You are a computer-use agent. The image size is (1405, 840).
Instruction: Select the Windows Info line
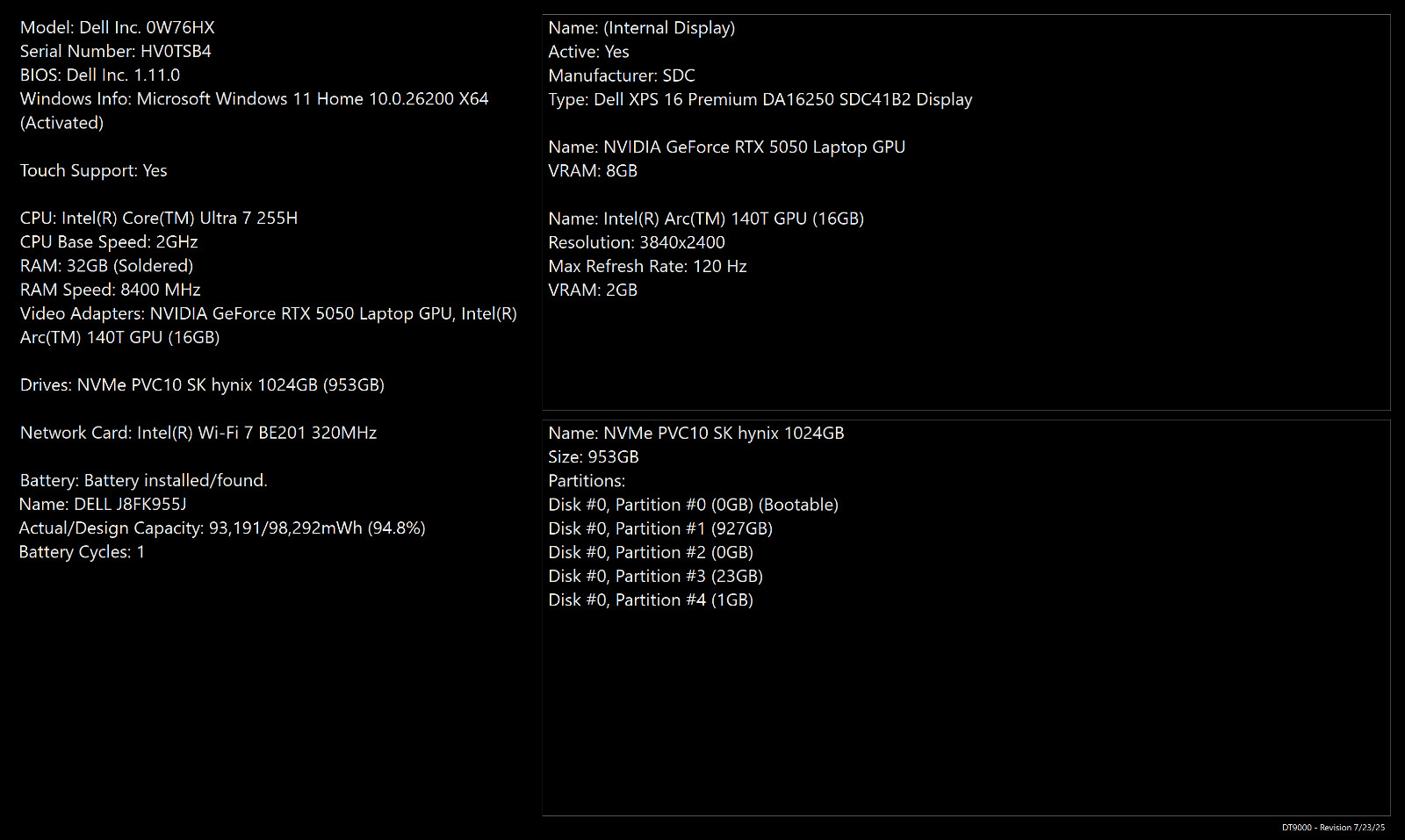(255, 111)
